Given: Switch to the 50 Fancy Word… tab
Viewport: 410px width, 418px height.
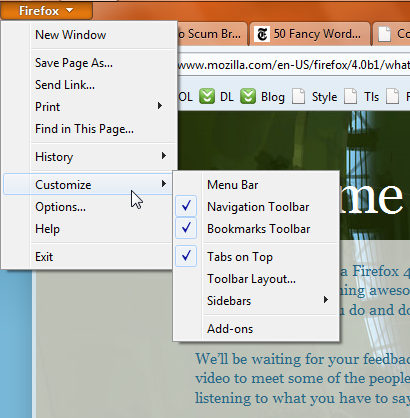Looking at the screenshot, I should click(310, 34).
